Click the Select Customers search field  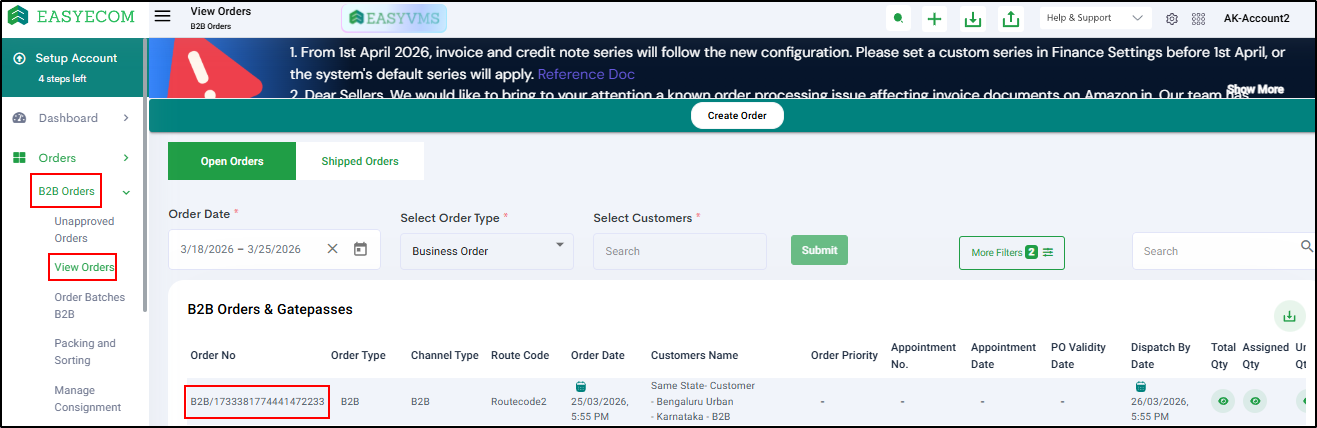tap(679, 251)
